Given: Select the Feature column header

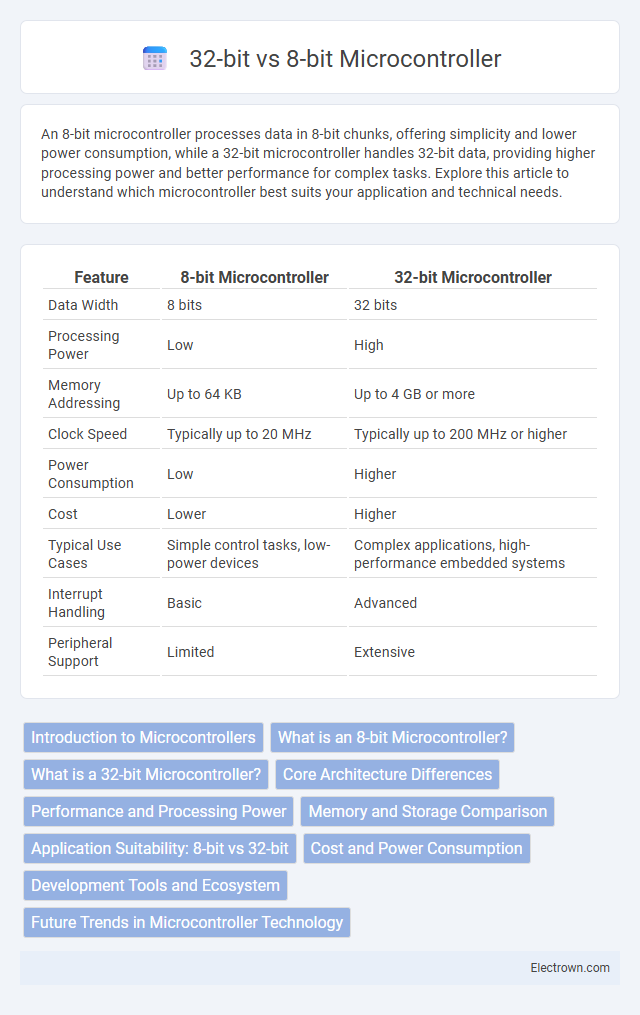Looking at the screenshot, I should pos(101,277).
